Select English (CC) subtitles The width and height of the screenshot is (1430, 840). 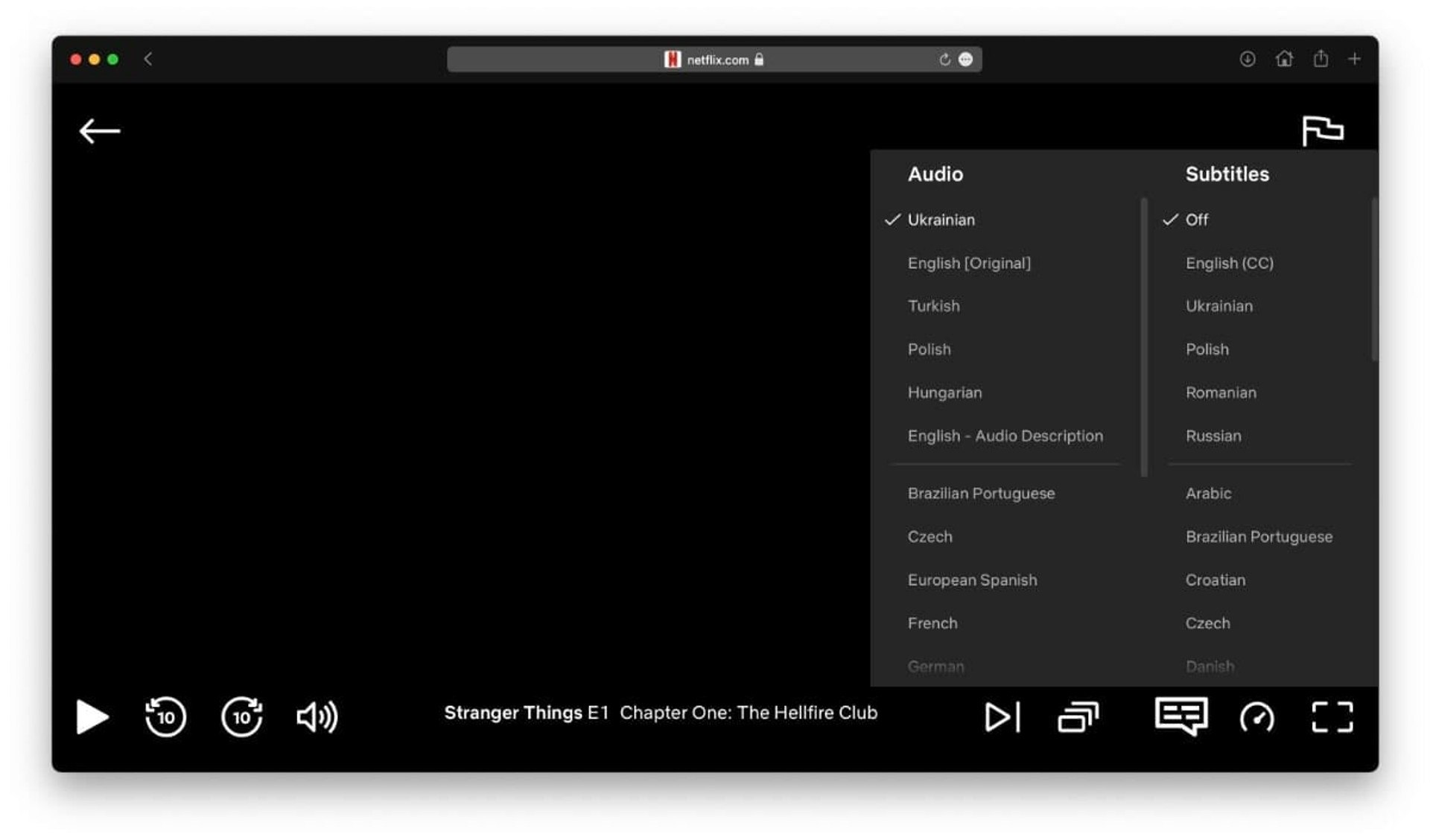(1230, 263)
